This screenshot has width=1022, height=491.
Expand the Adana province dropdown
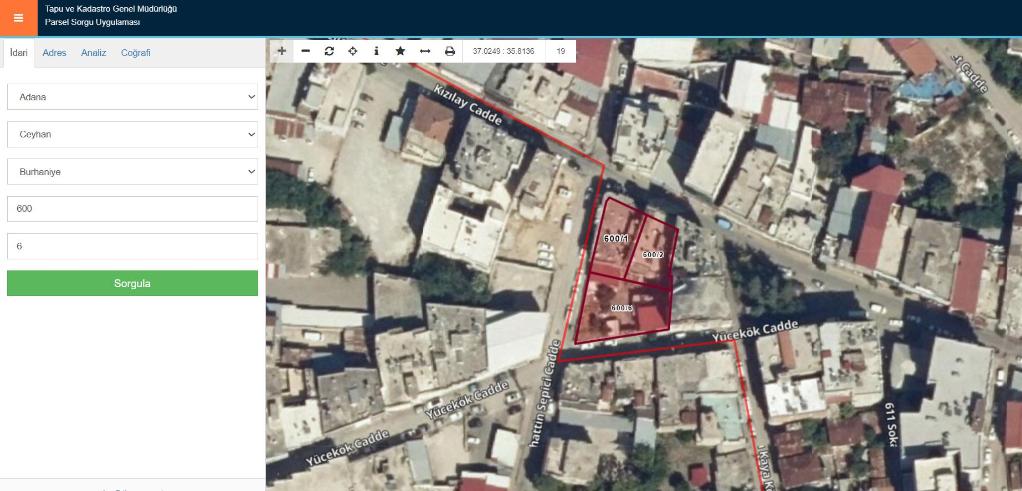132,97
